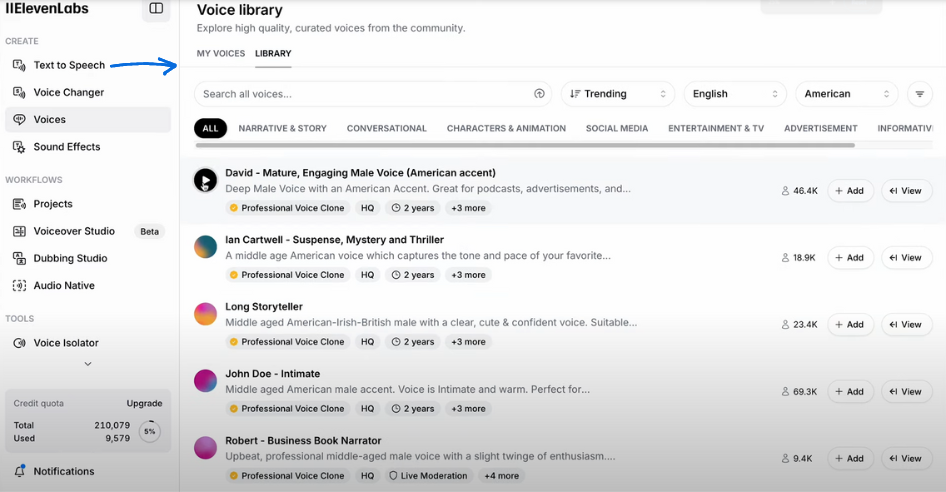View the Ian Cartwell voice
This screenshot has height=492, width=946.
(x=906, y=258)
